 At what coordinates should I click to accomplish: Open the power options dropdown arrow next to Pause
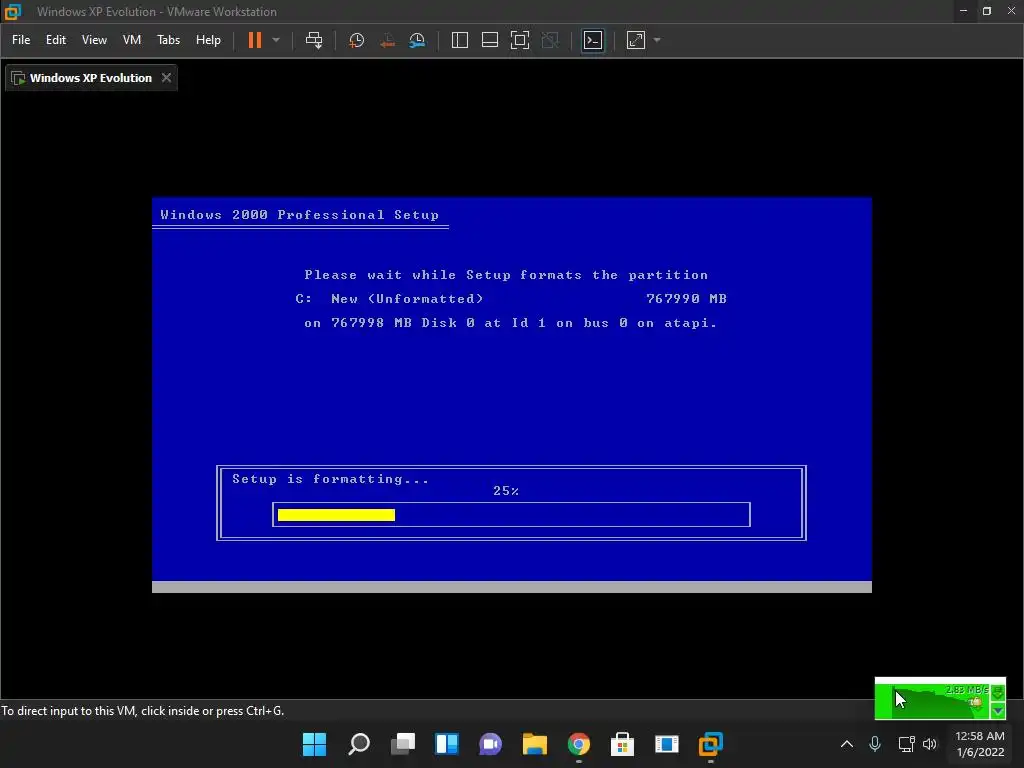pyautogui.click(x=276, y=40)
